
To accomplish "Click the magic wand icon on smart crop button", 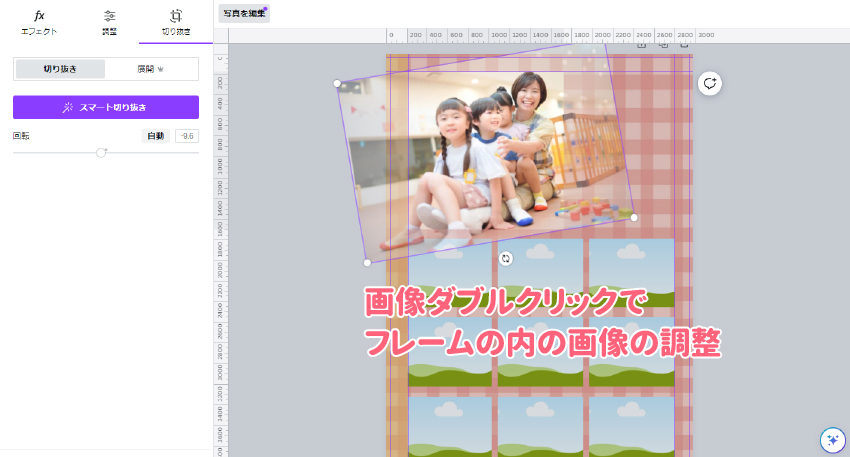I will 68,107.
